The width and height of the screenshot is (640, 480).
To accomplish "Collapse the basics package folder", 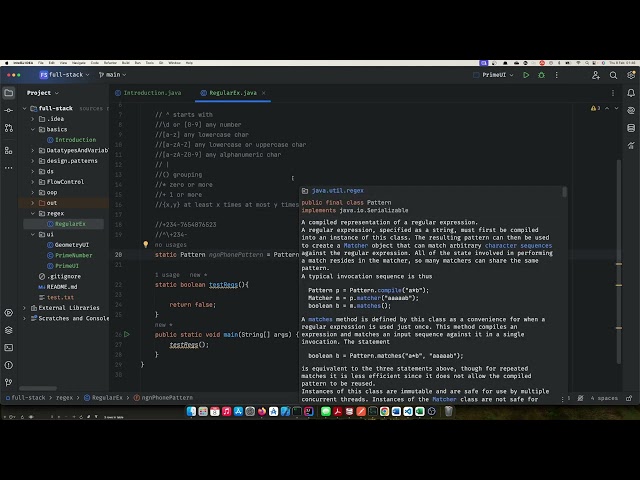I will (33, 129).
